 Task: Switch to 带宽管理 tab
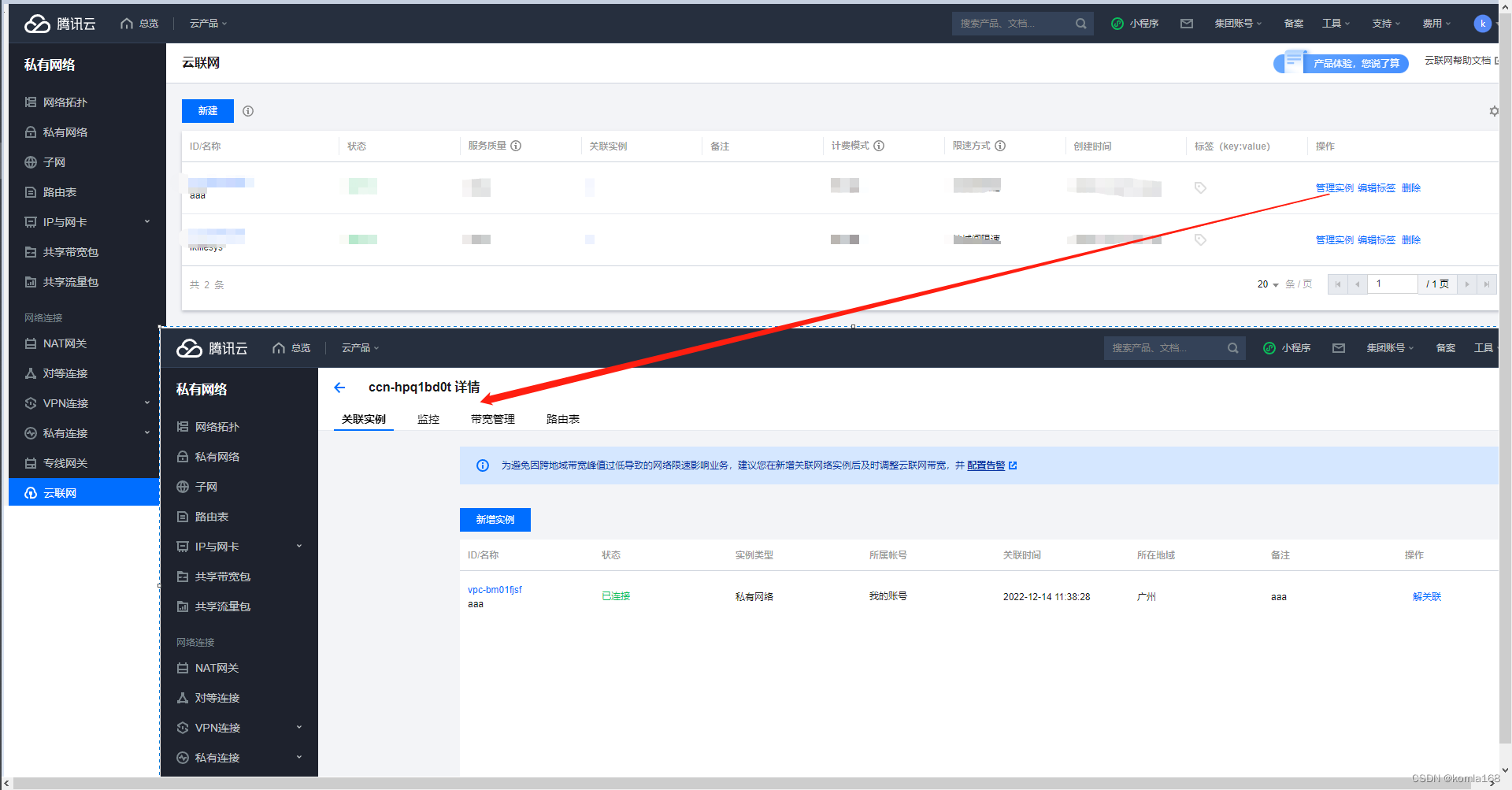coord(493,419)
